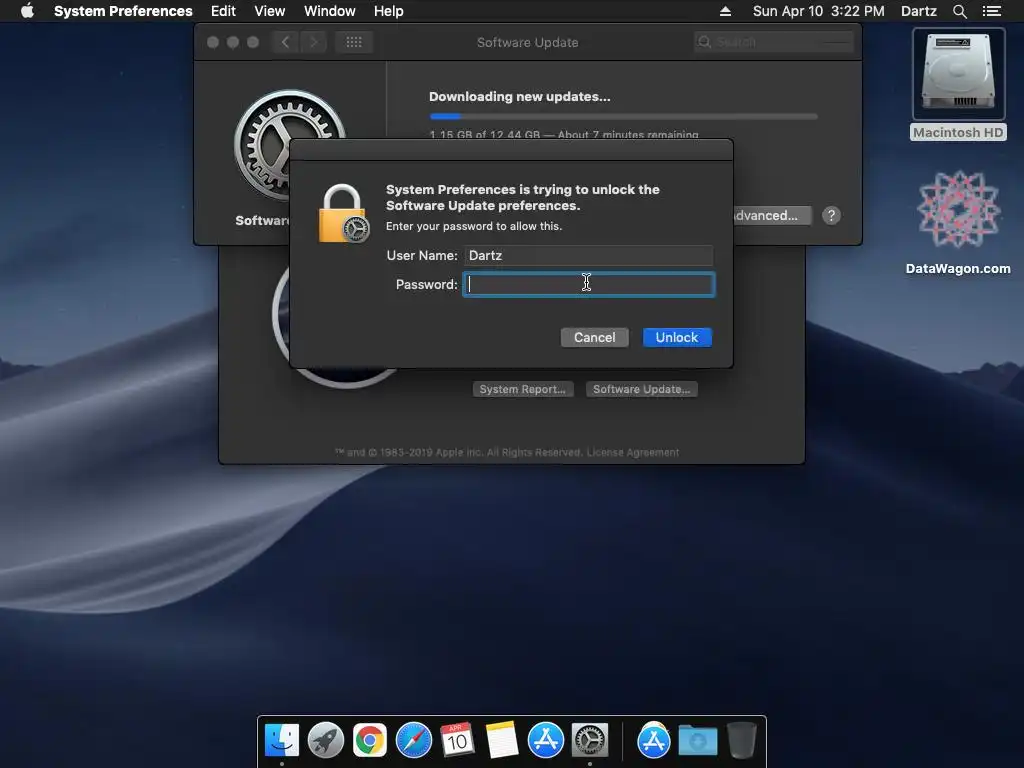Open the Downloads folder in the Dock
This screenshot has width=1024, height=768.
[x=697, y=741]
